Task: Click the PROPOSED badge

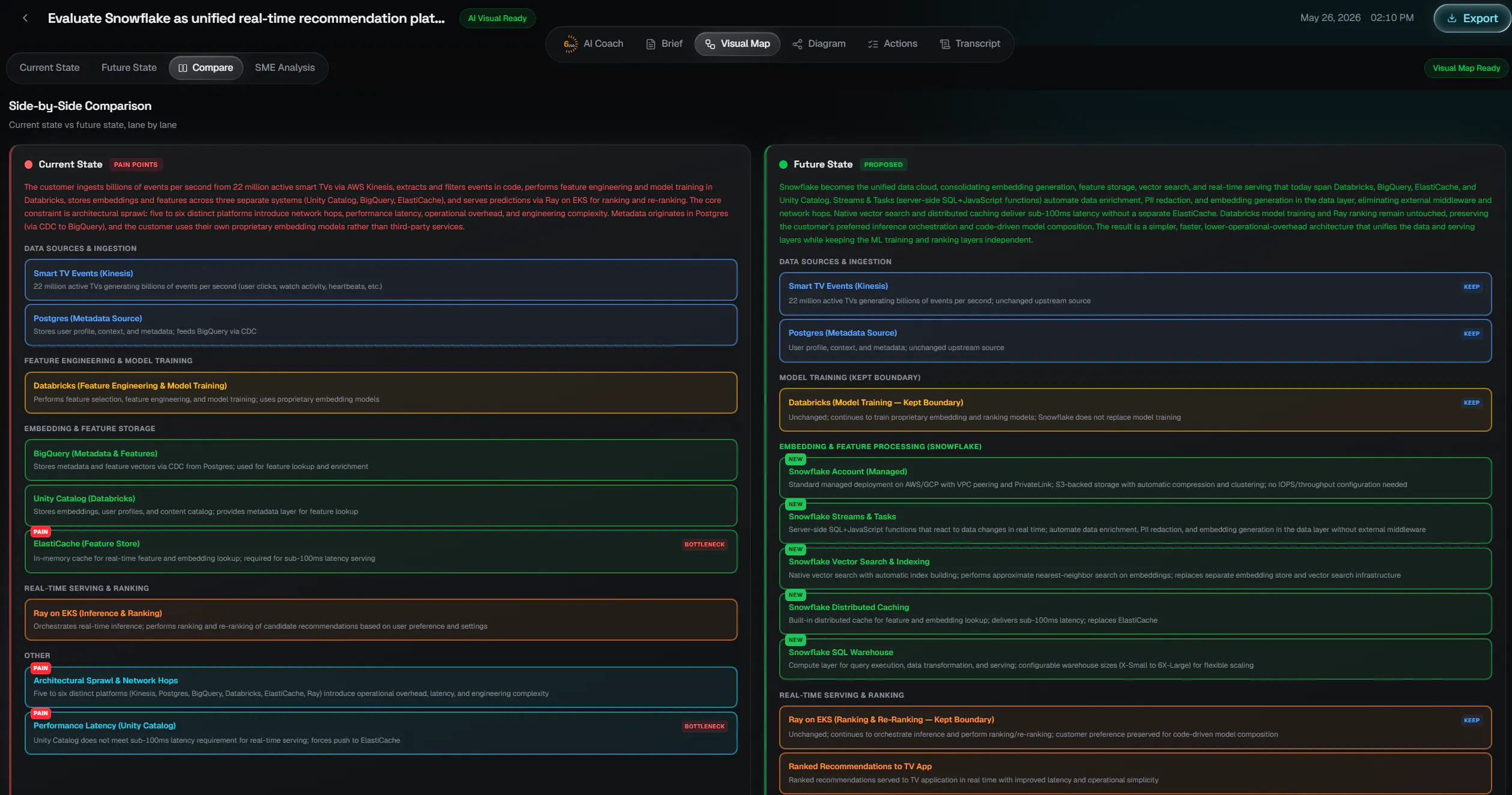Action: click(x=883, y=165)
